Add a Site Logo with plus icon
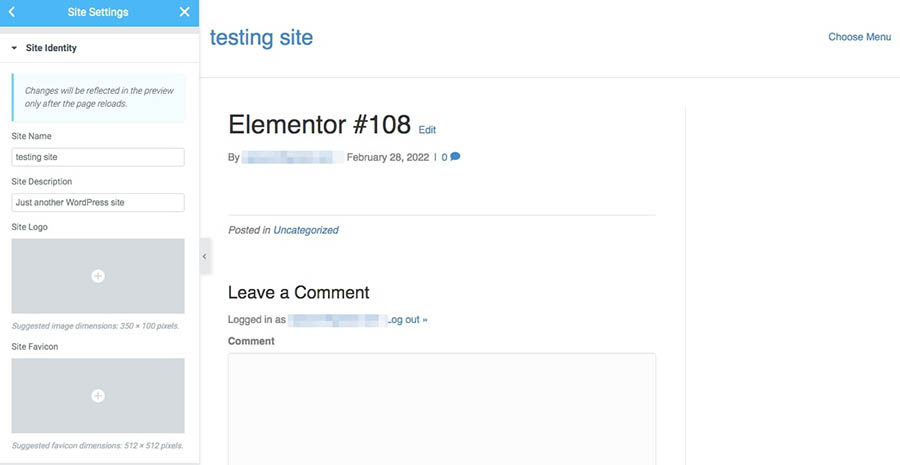 [x=98, y=276]
